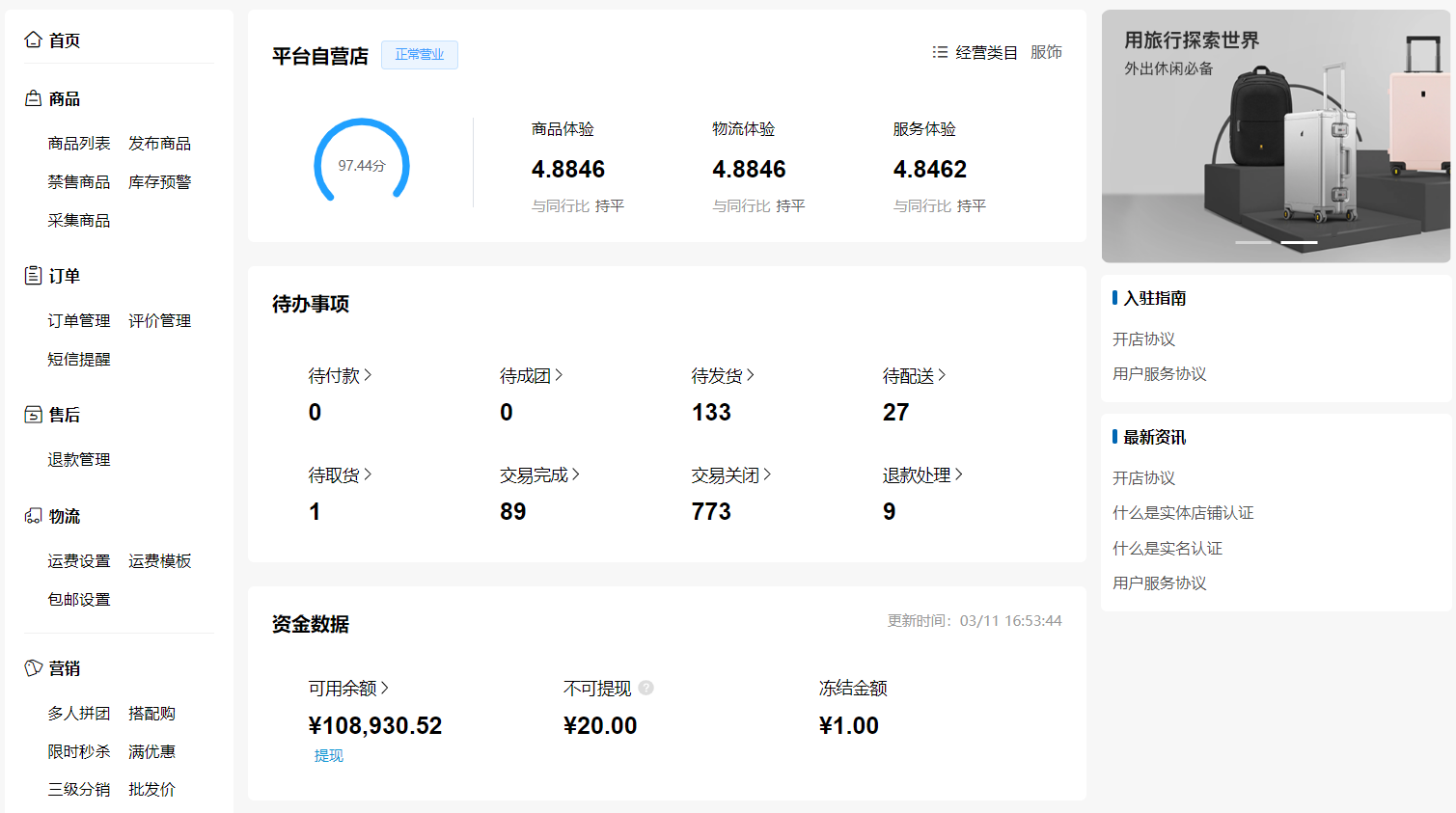Open 评价管理 in the sidebar
Viewport: 1456px width, 813px height.
coord(159,321)
